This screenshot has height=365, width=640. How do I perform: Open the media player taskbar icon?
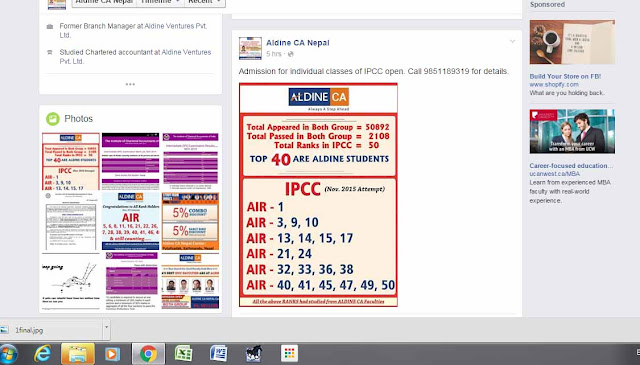coord(112,354)
